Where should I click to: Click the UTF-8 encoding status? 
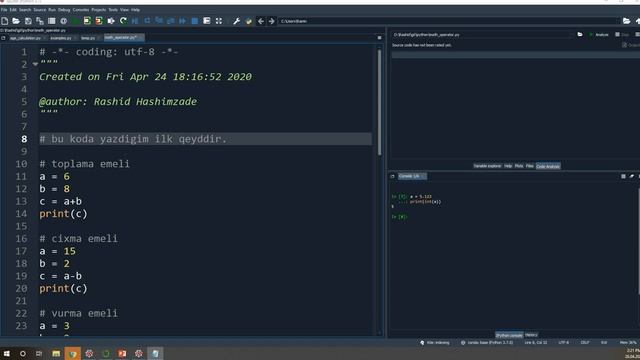(x=563, y=342)
